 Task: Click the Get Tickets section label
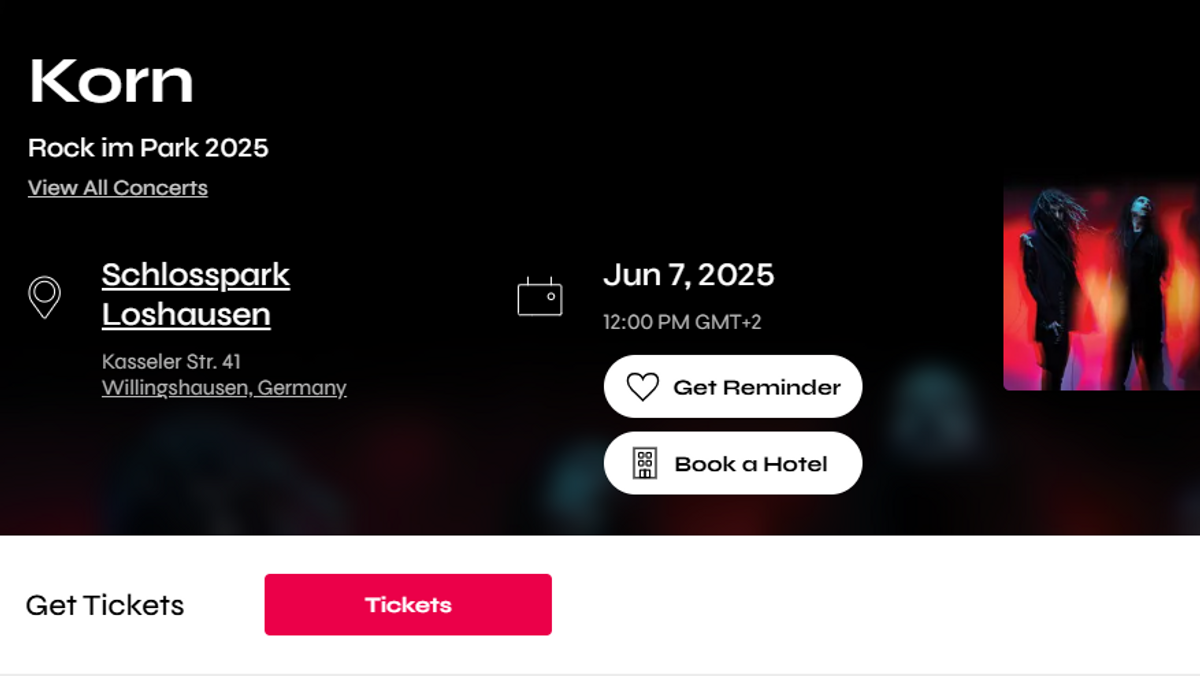pyautogui.click(x=105, y=605)
